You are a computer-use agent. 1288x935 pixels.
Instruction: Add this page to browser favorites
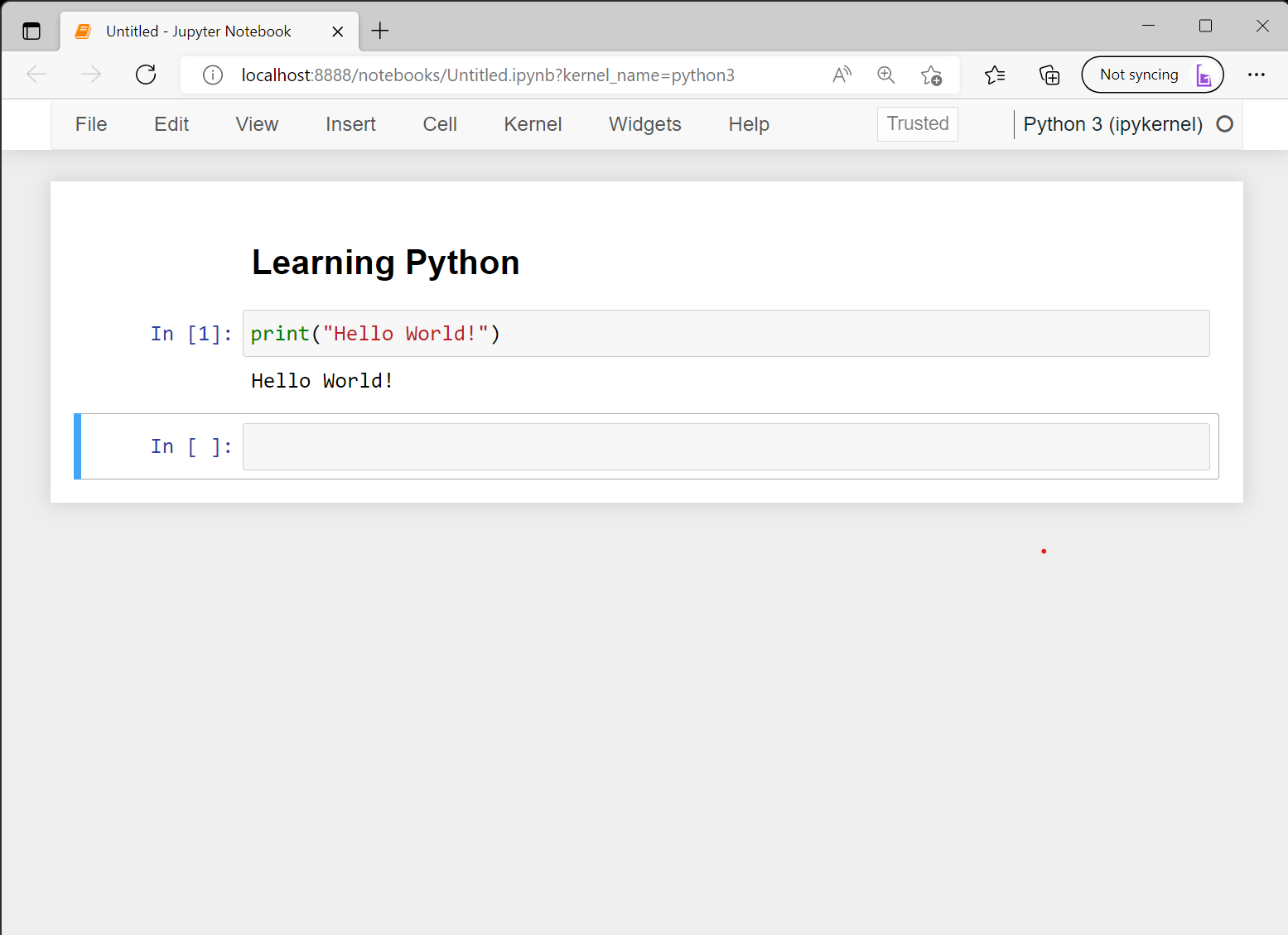[x=932, y=75]
